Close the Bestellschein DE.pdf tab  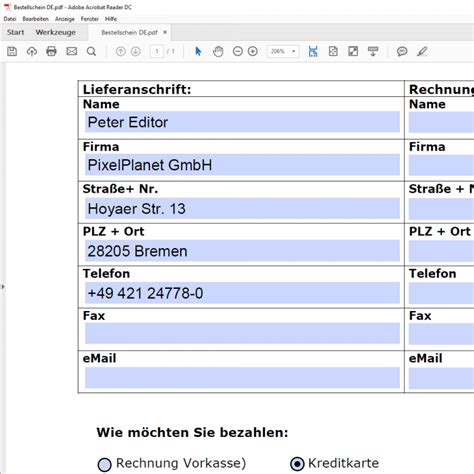[165, 32]
